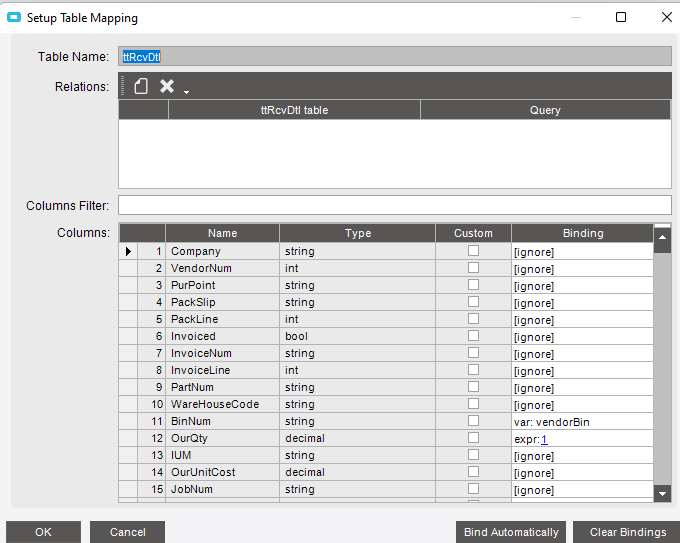The image size is (680, 543).
Task: Toggle Custom checkbox for PartNum
Action: pos(473,386)
